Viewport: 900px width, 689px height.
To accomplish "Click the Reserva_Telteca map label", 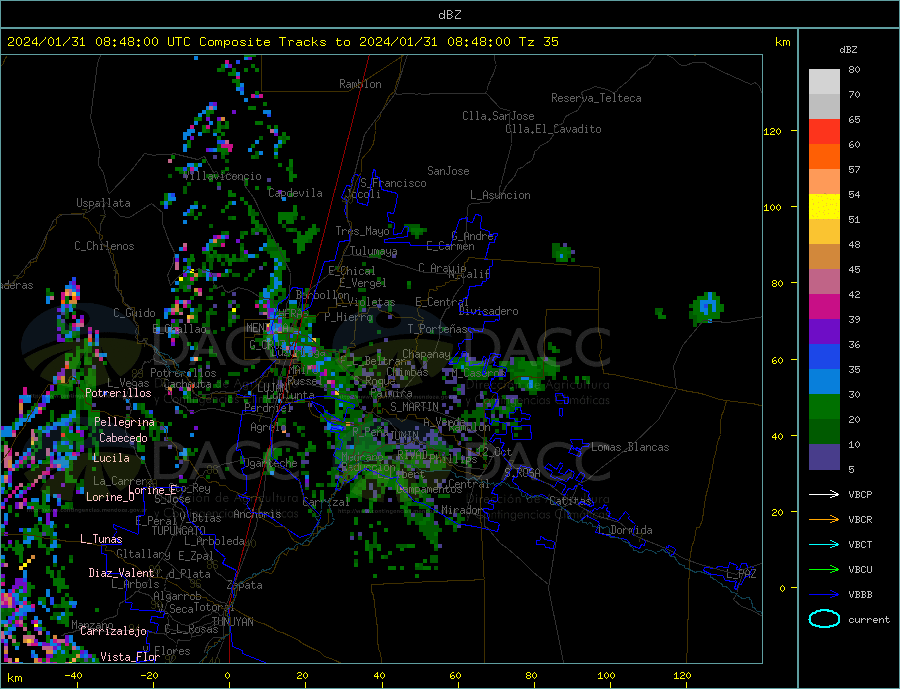I will [x=596, y=98].
